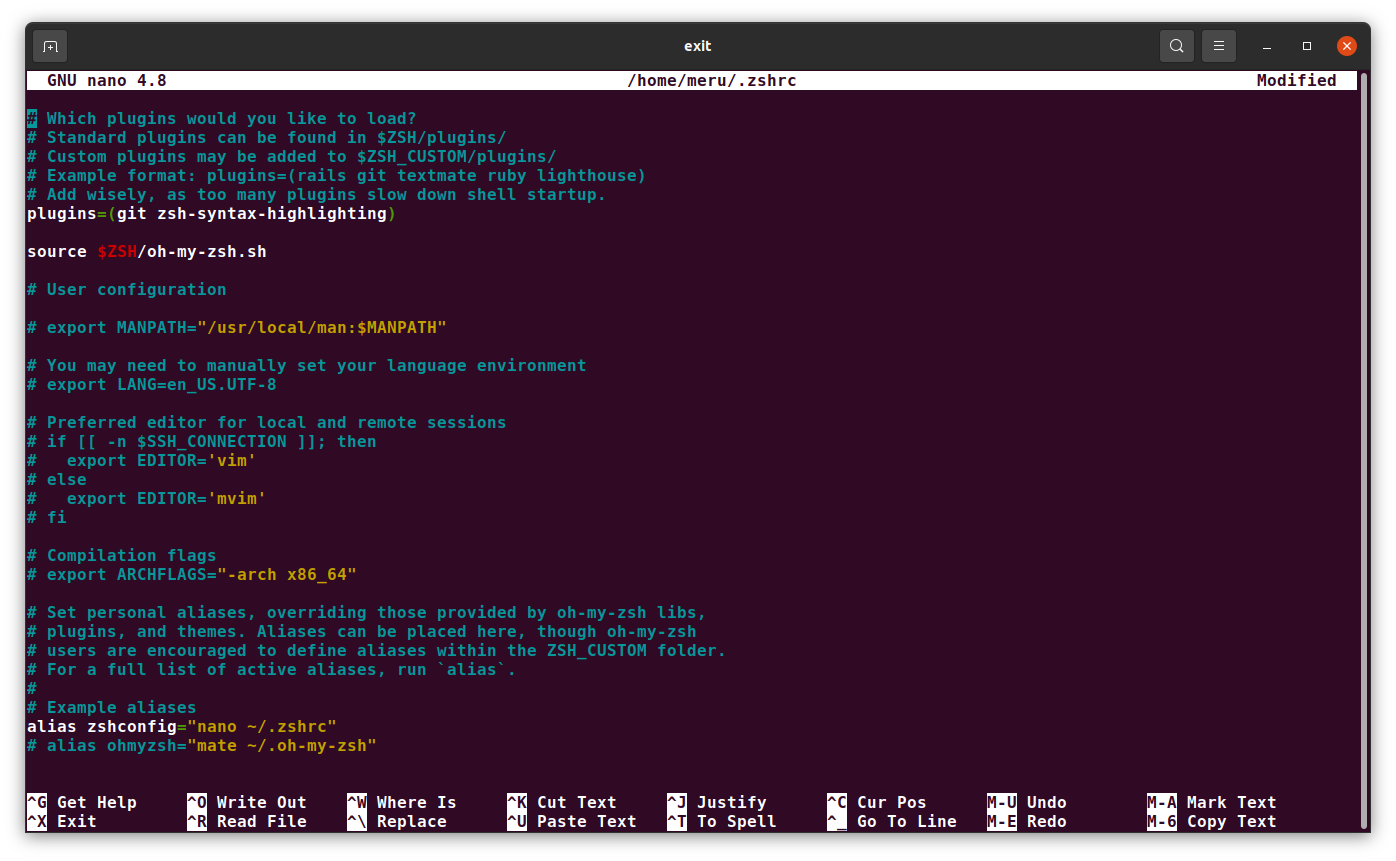Click the new tab icon in the header

[50, 46]
